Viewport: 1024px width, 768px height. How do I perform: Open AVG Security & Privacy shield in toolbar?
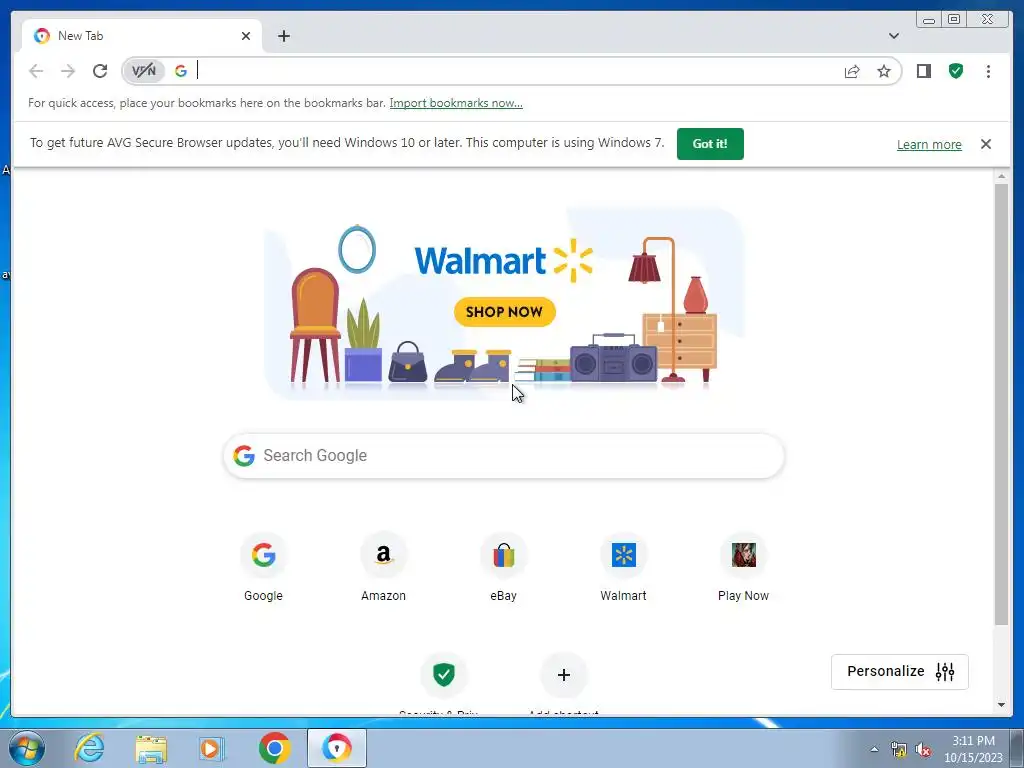[x=956, y=71]
